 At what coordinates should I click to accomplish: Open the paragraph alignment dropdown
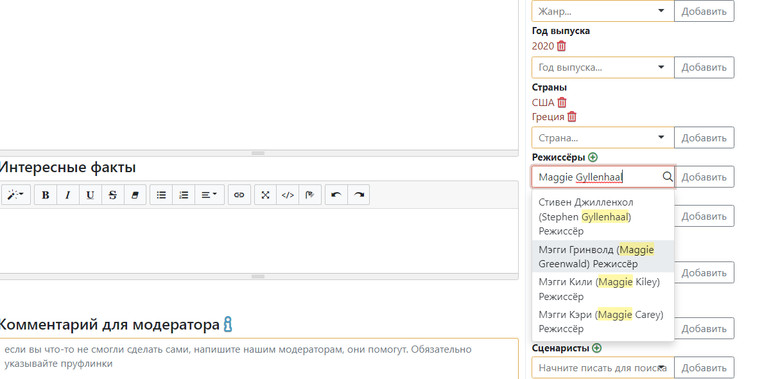tap(209, 194)
